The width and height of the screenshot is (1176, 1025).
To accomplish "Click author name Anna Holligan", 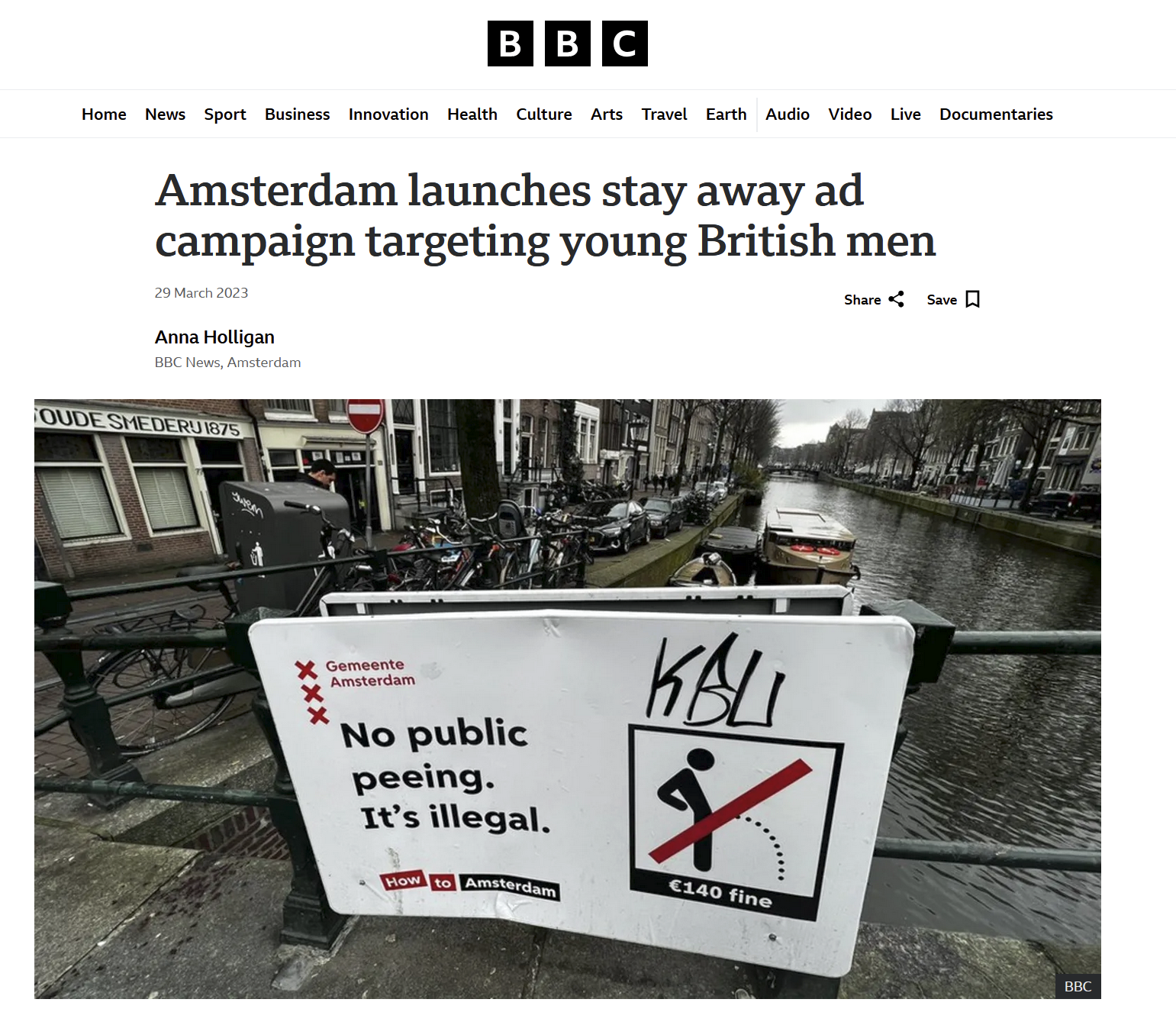I will tap(214, 337).
